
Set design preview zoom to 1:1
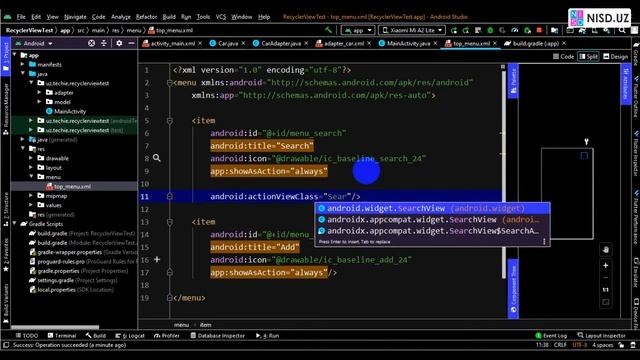tap(606, 290)
